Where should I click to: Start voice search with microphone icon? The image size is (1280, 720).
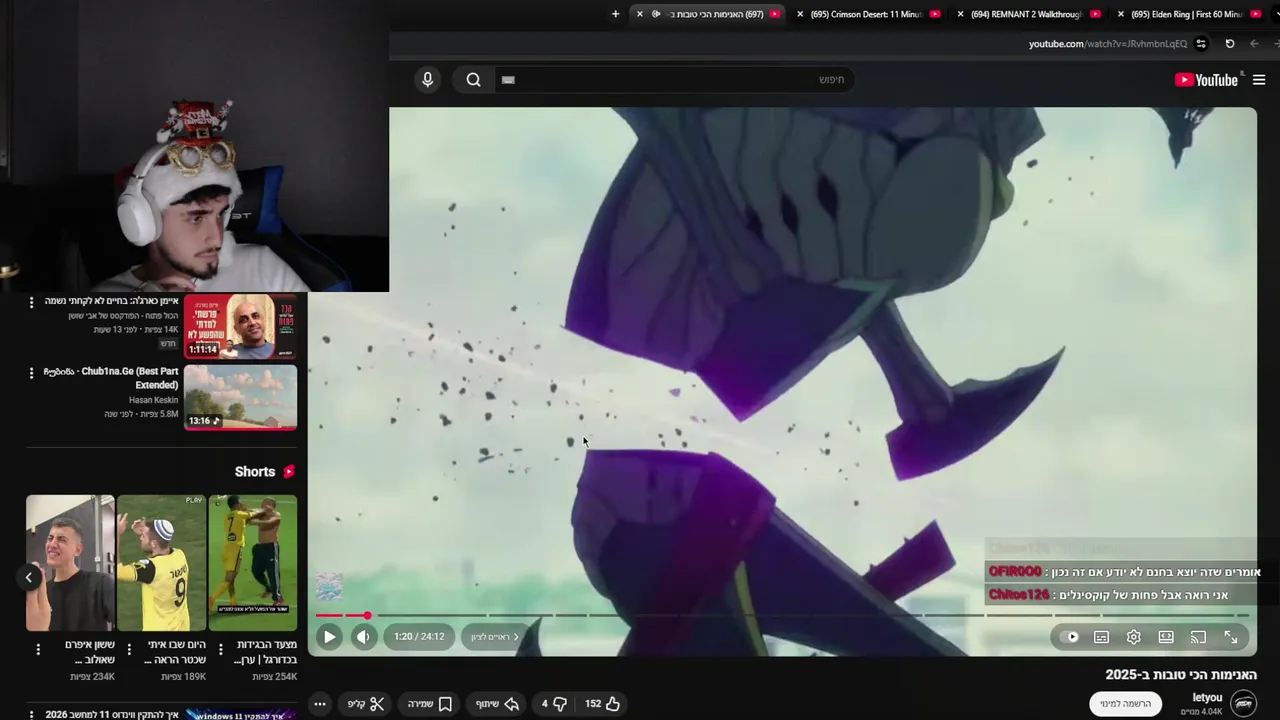428,80
